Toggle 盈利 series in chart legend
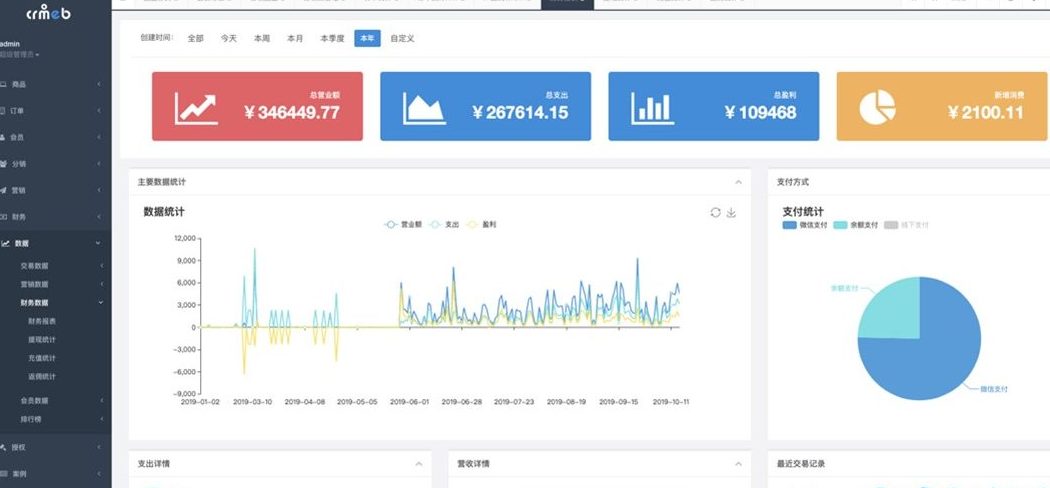 (483, 225)
